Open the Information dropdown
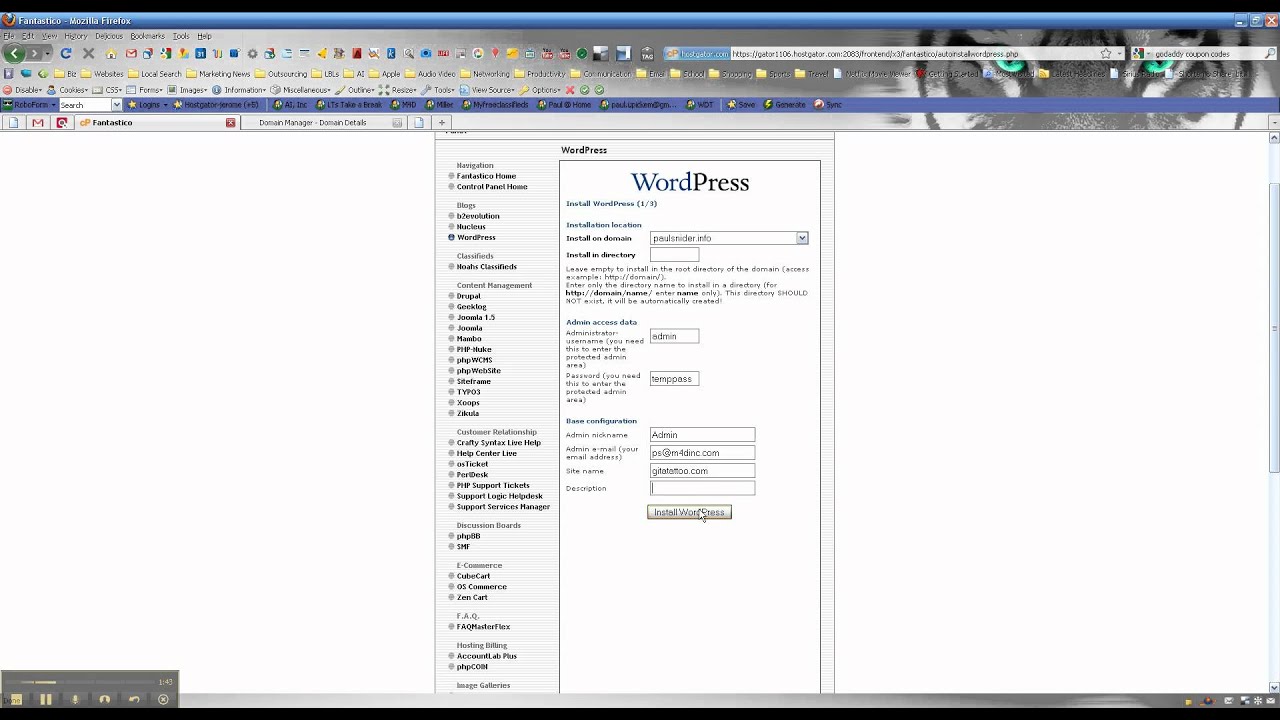This screenshot has width=1280, height=720. tap(238, 90)
